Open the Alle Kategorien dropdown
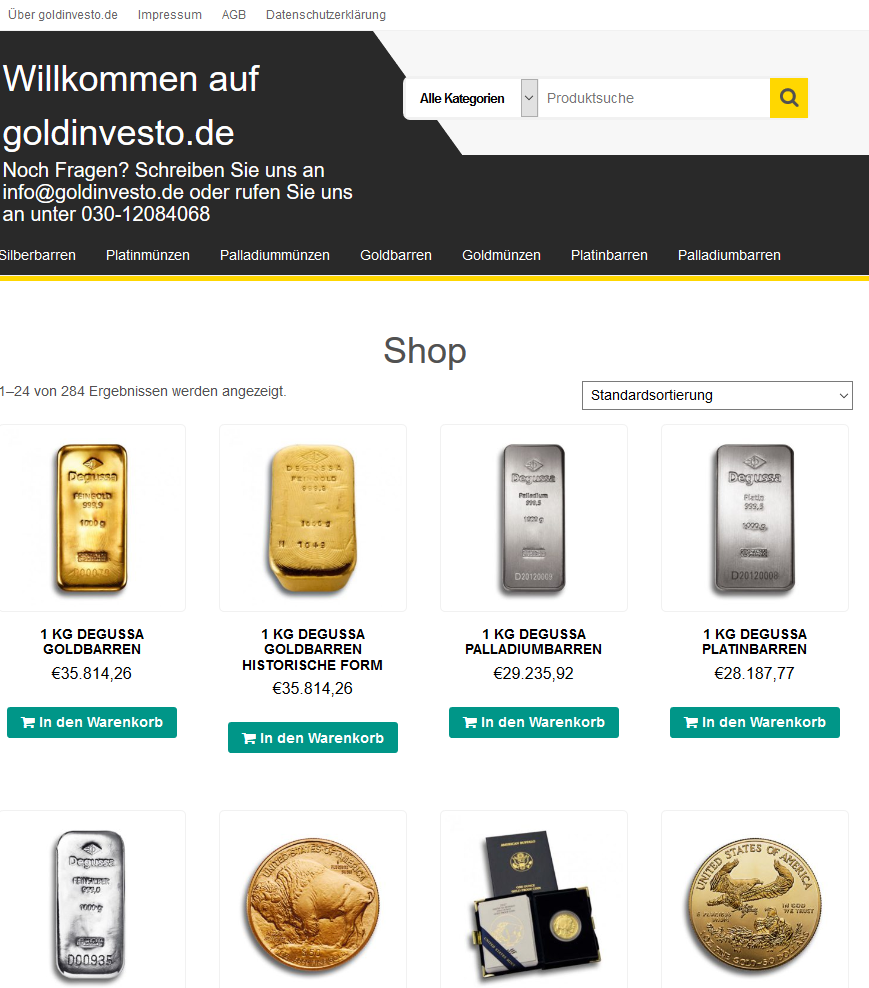Screen dimensions: 869x988 click(471, 98)
